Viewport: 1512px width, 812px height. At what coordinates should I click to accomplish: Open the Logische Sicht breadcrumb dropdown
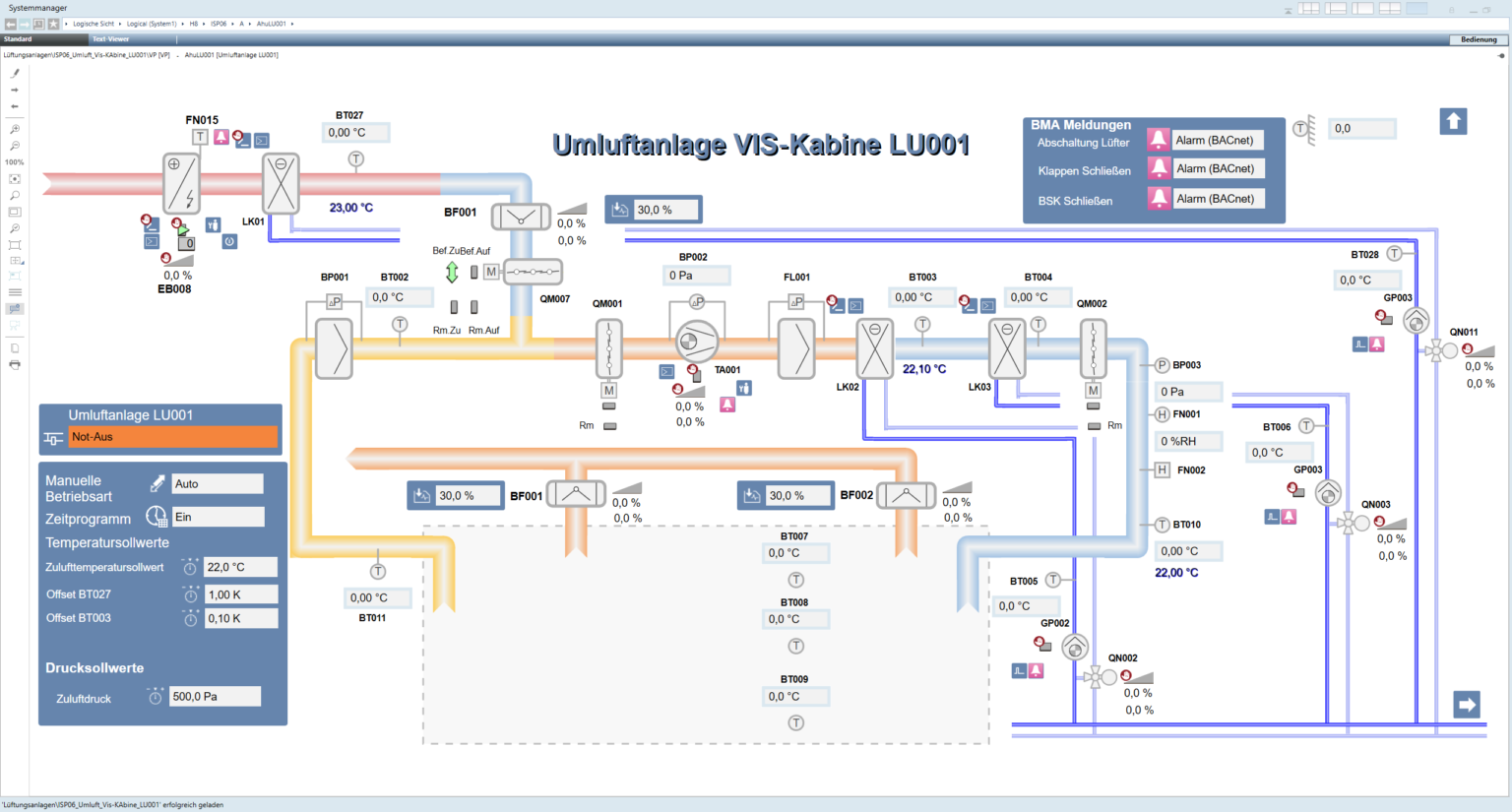(x=94, y=24)
